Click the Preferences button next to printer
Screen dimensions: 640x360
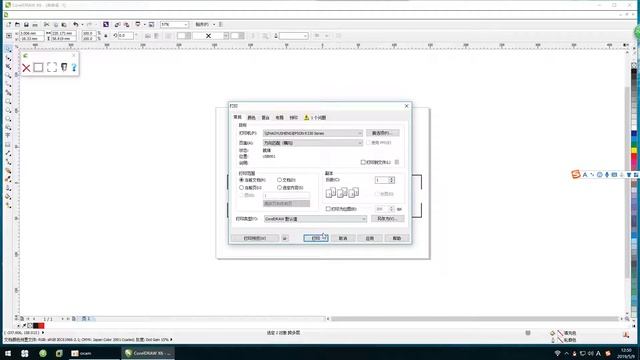[x=383, y=133]
